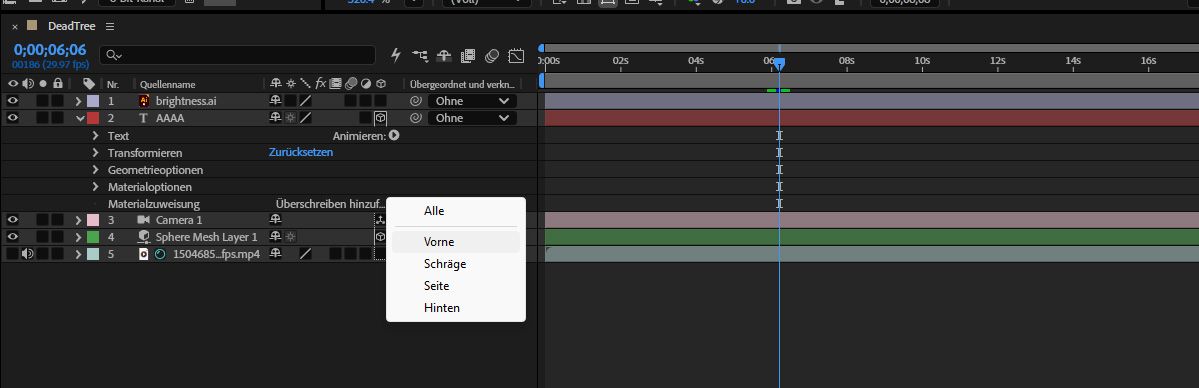Screen dimensions: 1199x388
Task: Enable motion blur for all layers icon
Action: [x=492, y=55]
